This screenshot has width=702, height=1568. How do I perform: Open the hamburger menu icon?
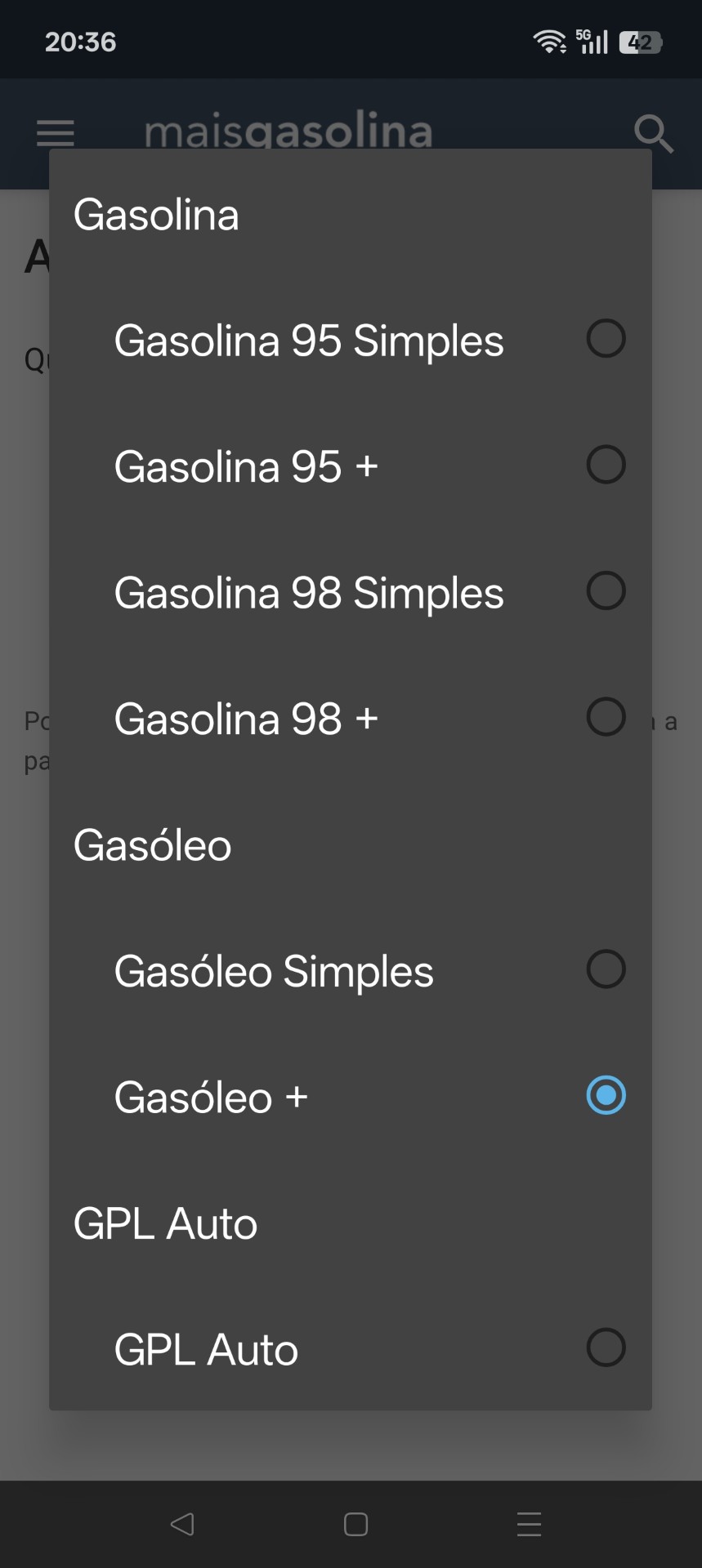point(56,133)
